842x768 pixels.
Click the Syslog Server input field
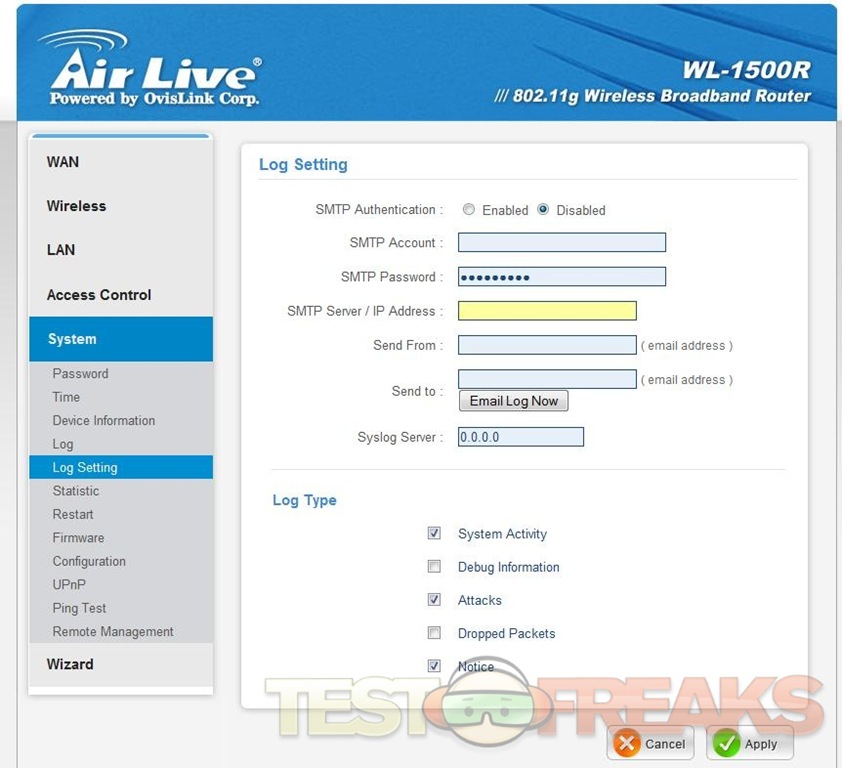coord(520,437)
